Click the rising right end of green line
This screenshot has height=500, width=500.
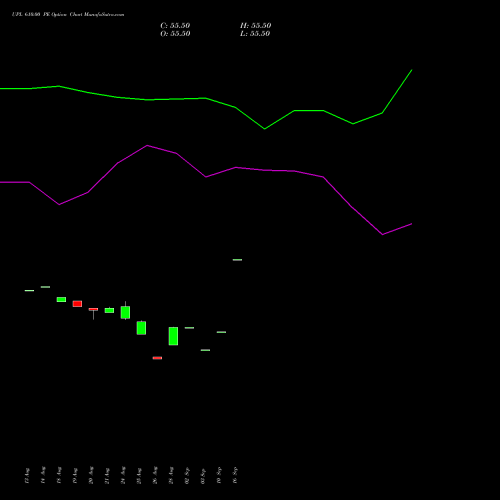pos(412,70)
